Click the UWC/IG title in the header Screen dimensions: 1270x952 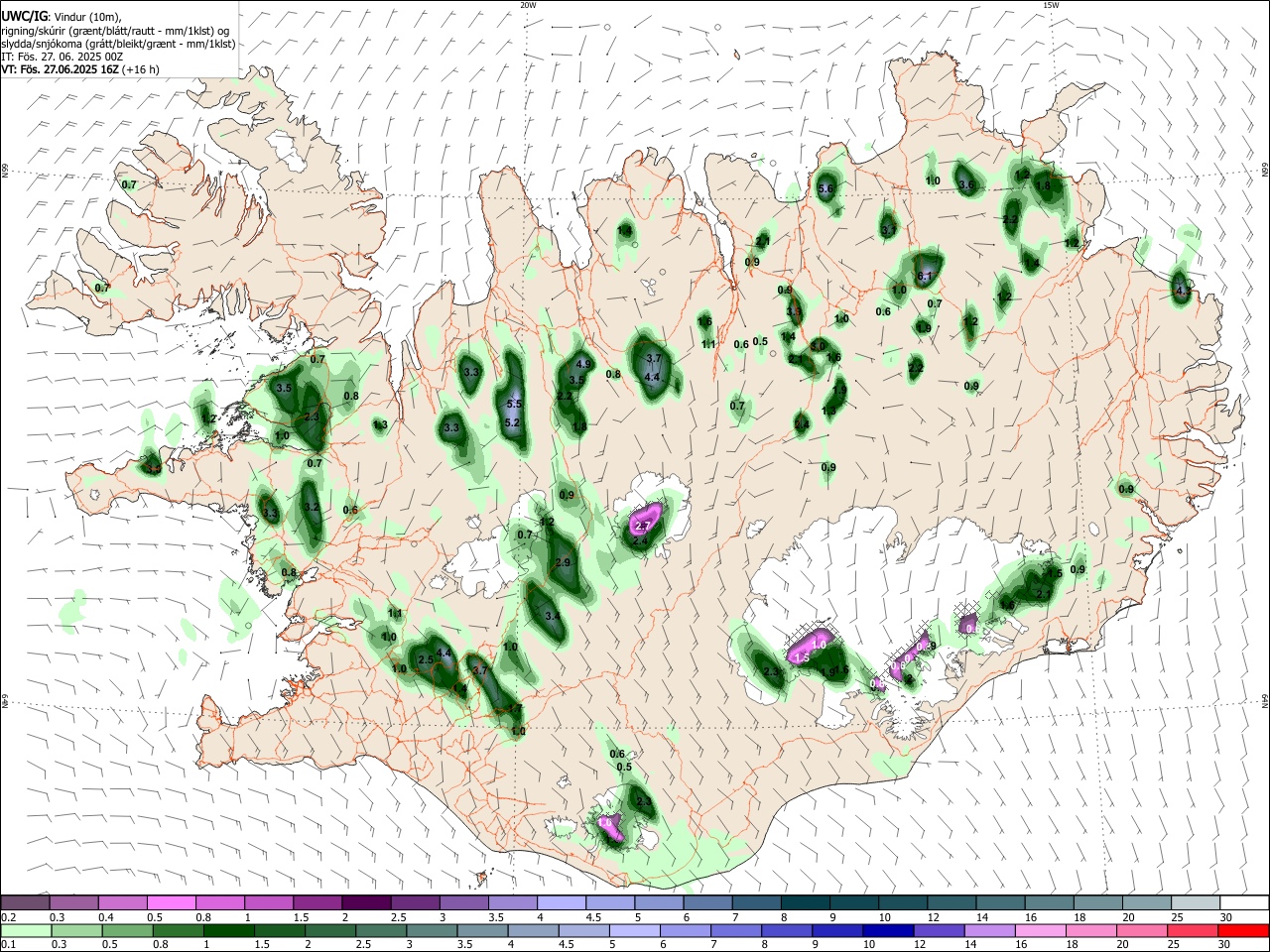point(24,17)
